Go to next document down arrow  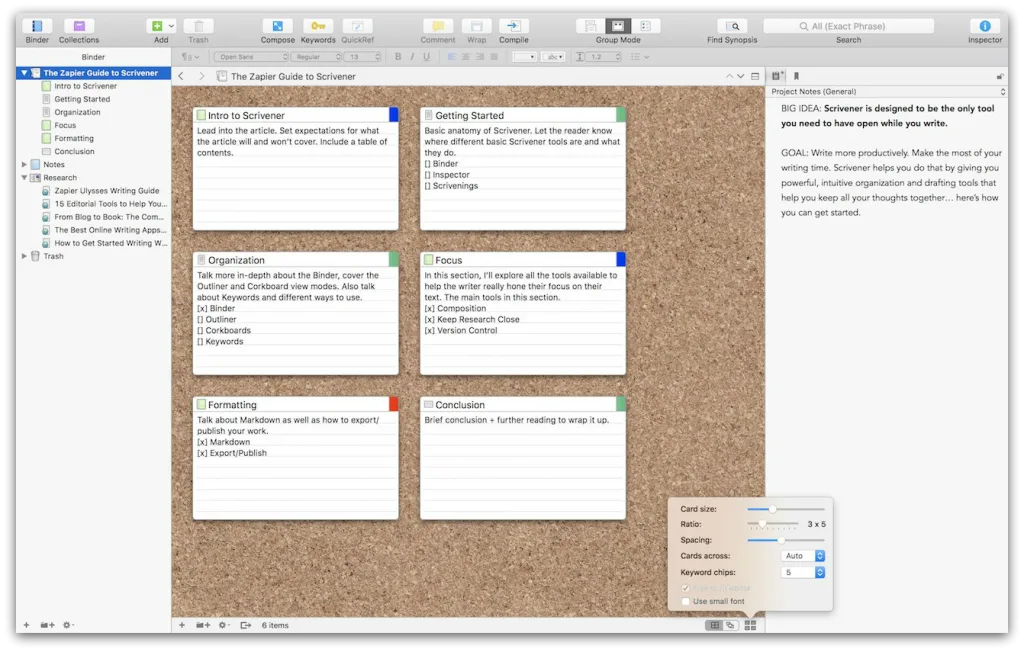(x=741, y=76)
